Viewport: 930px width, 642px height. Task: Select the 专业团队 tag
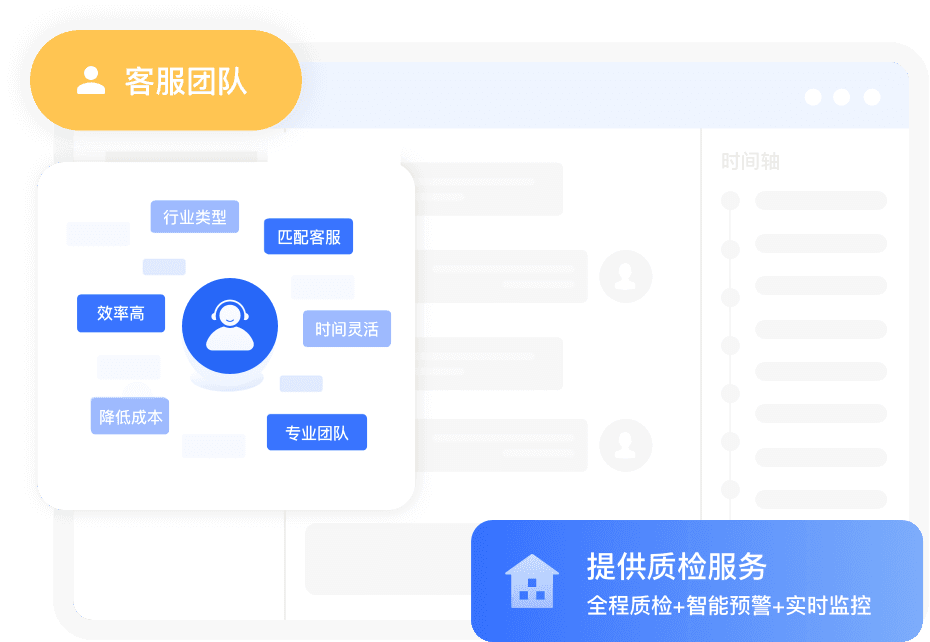coord(317,432)
